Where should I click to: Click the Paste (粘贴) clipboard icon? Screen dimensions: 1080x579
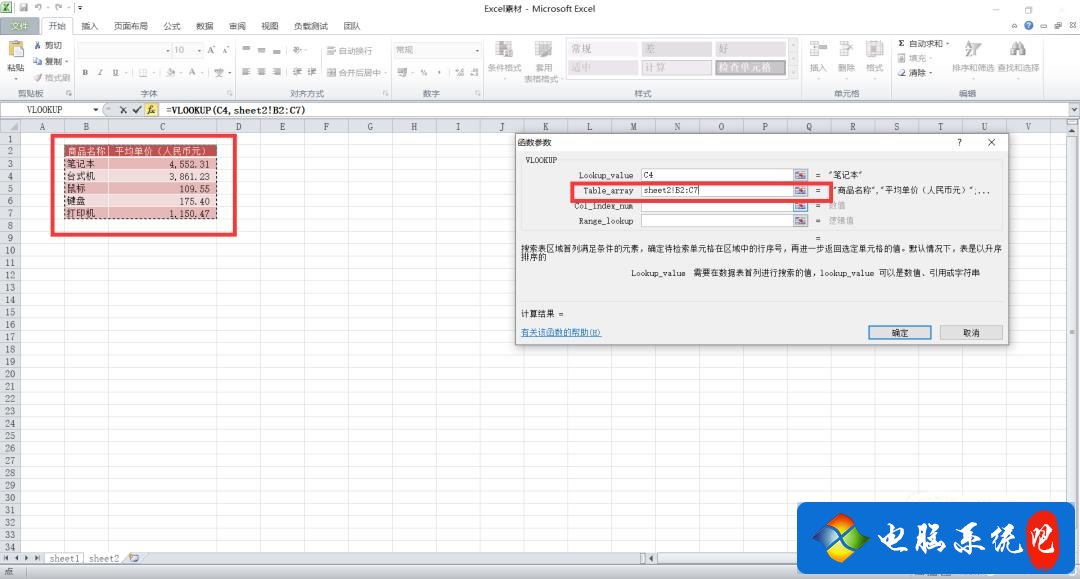[x=15, y=50]
